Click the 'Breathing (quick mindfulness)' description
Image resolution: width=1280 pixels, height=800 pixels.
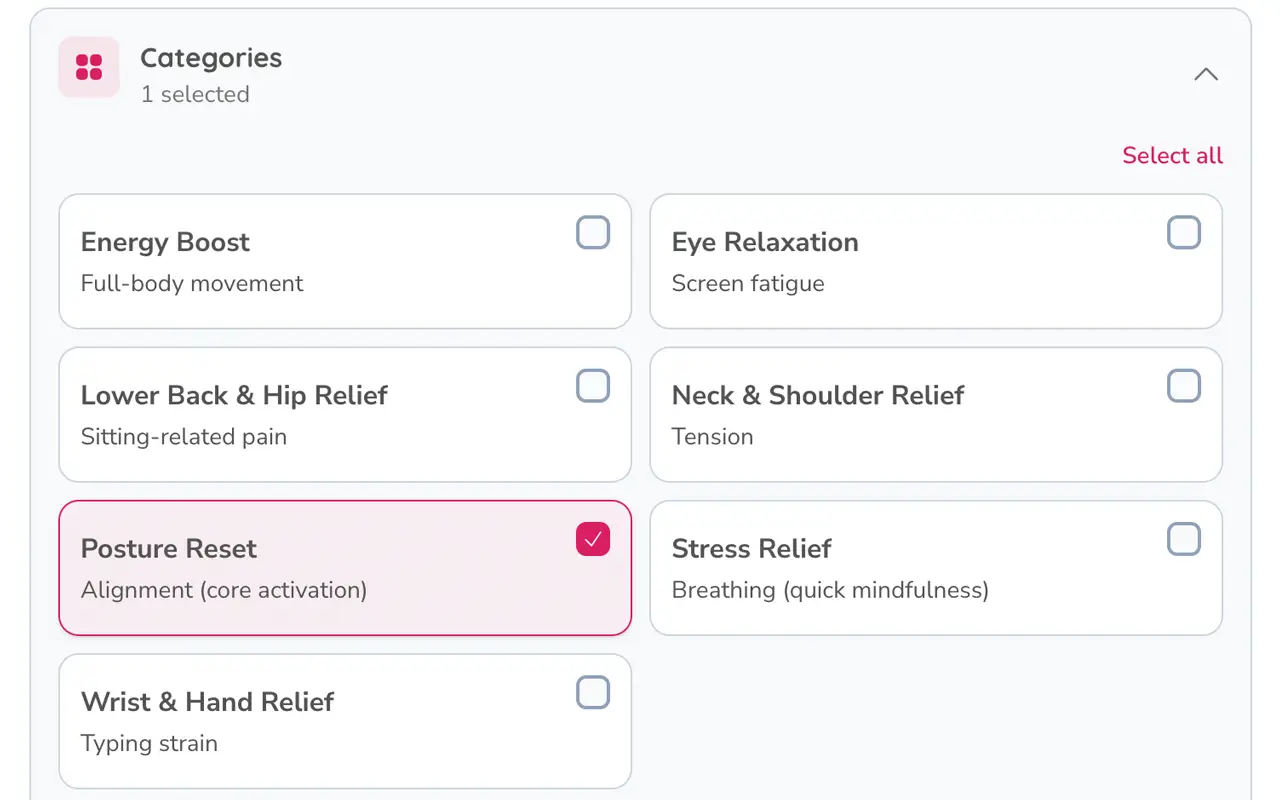coord(830,590)
